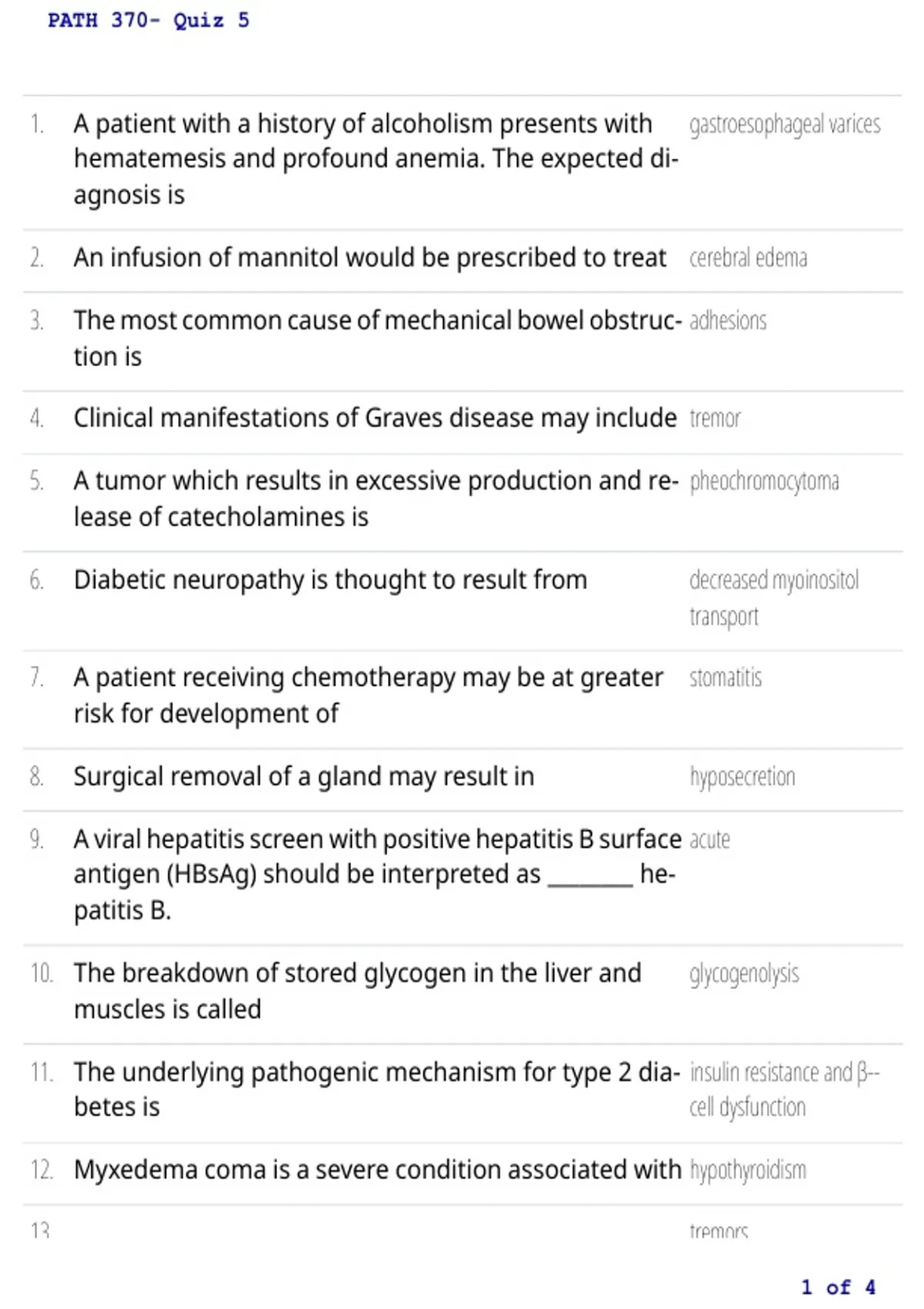Screen dimensions: 924x1309
Task: Click the hyposecretion answer
Action: [742, 777]
